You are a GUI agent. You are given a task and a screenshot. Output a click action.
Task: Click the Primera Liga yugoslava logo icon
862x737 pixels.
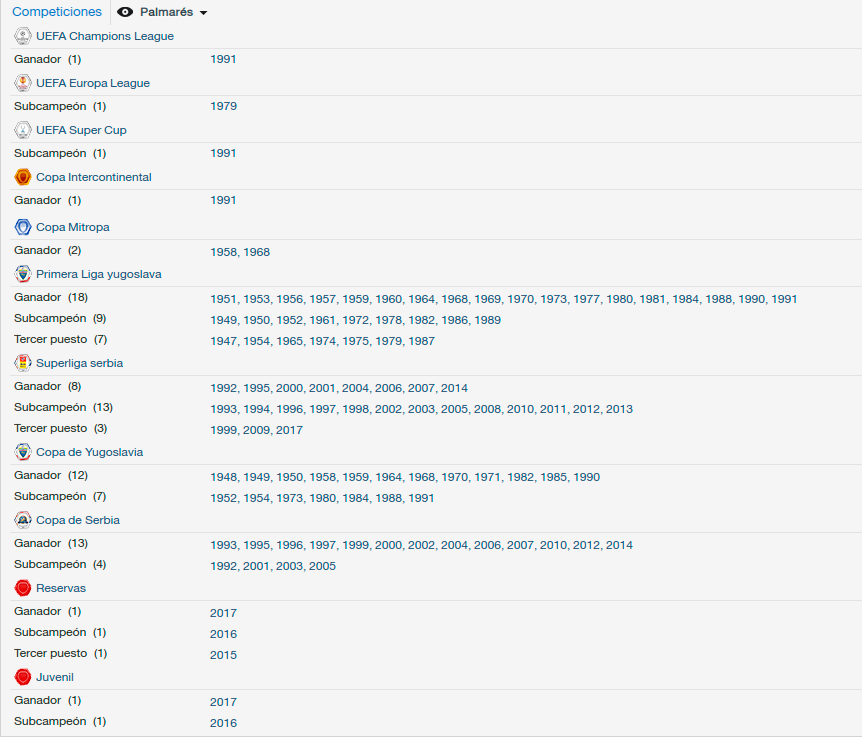click(x=23, y=274)
